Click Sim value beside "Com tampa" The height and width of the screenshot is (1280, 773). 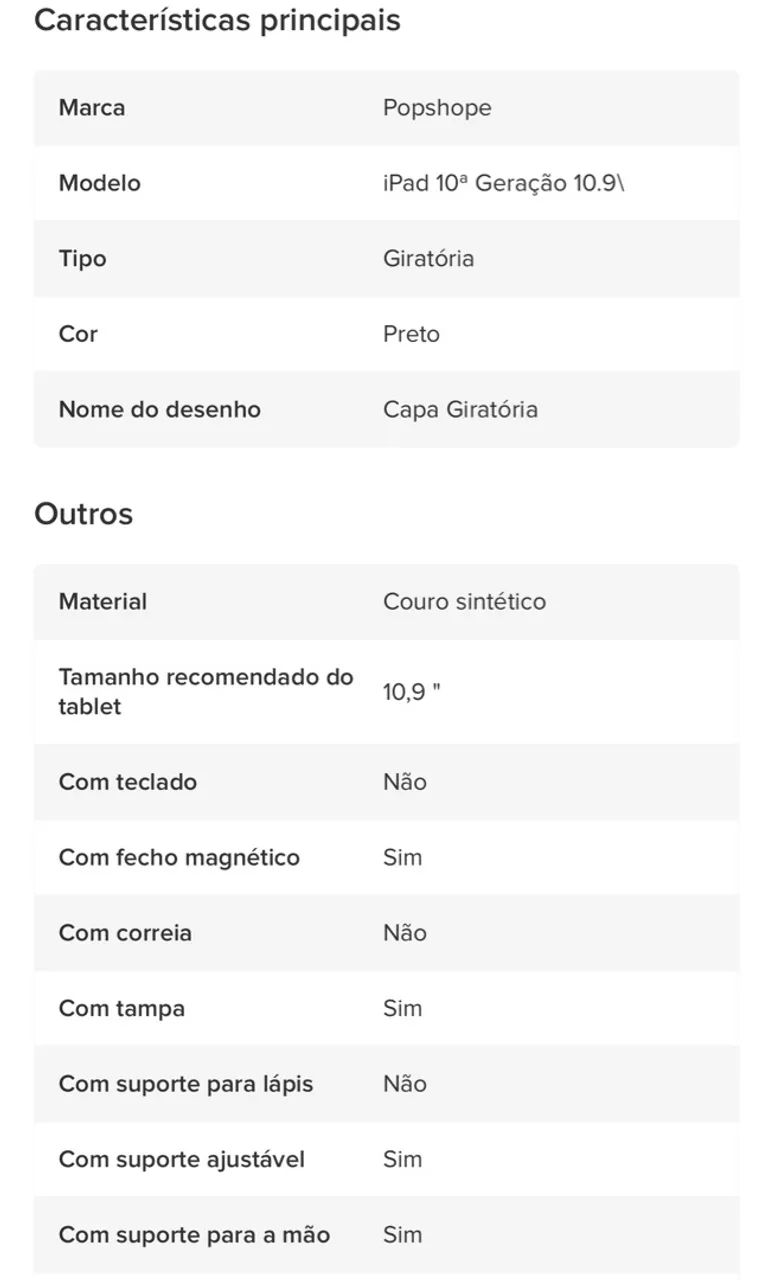click(402, 1008)
